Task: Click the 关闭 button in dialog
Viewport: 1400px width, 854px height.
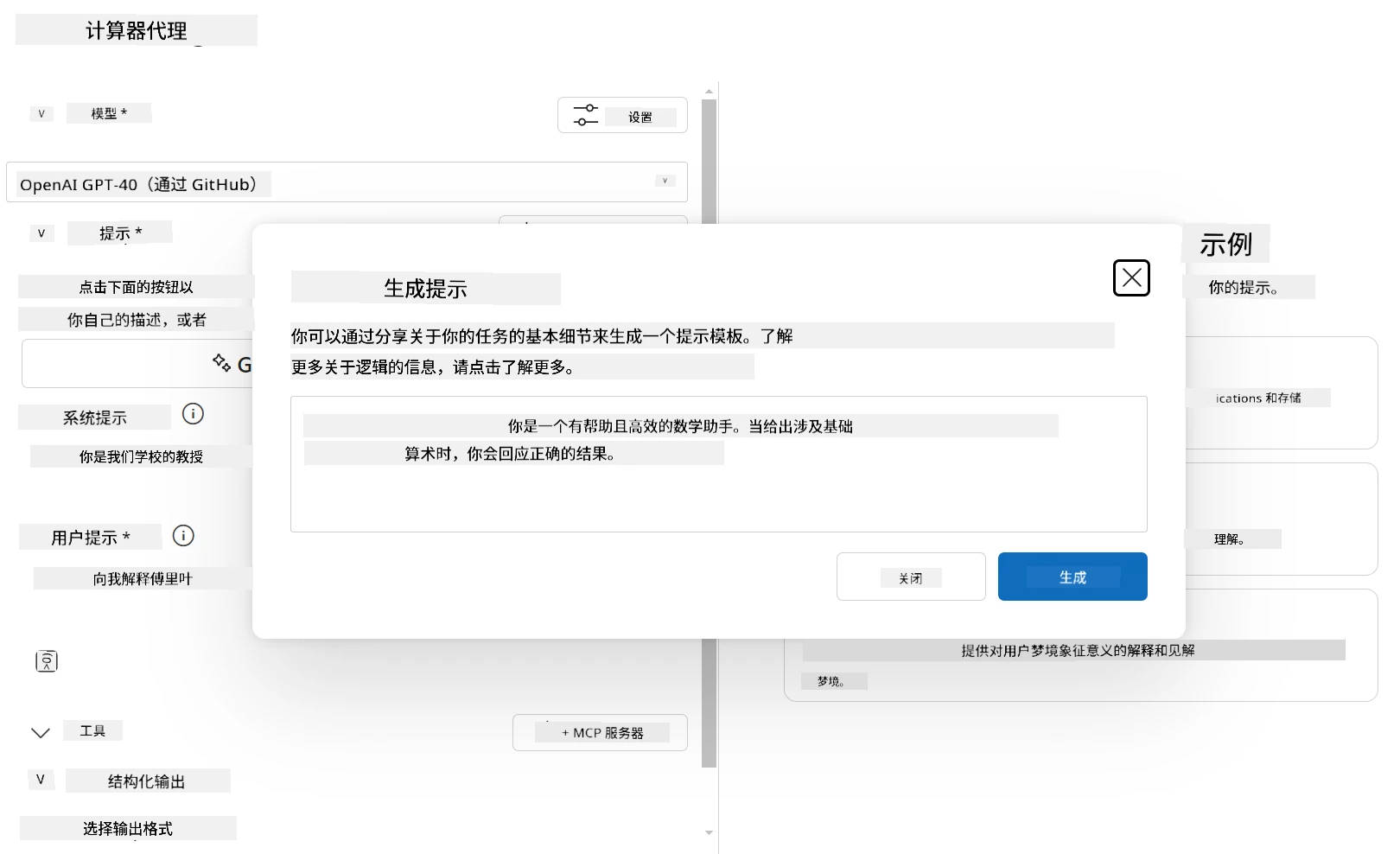Action: pyautogui.click(x=911, y=577)
